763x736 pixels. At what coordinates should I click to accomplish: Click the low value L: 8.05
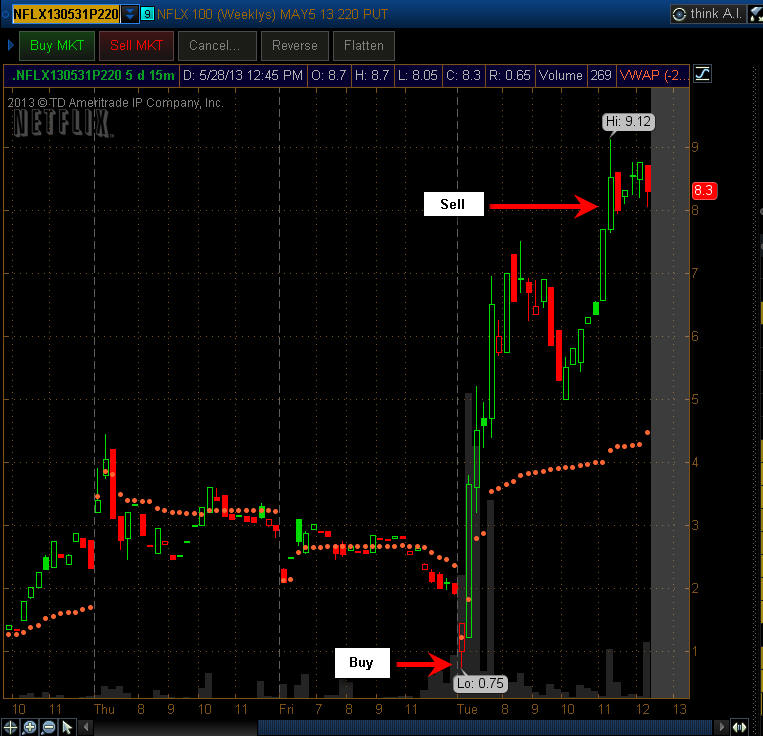click(x=418, y=75)
